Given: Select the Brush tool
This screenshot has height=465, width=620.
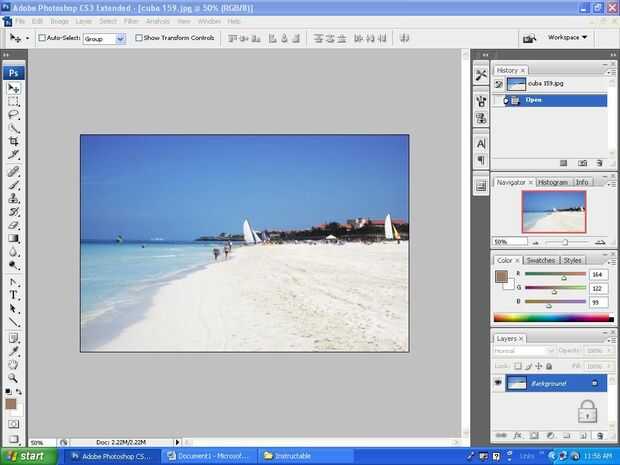Looking at the screenshot, I should click(x=13, y=185).
